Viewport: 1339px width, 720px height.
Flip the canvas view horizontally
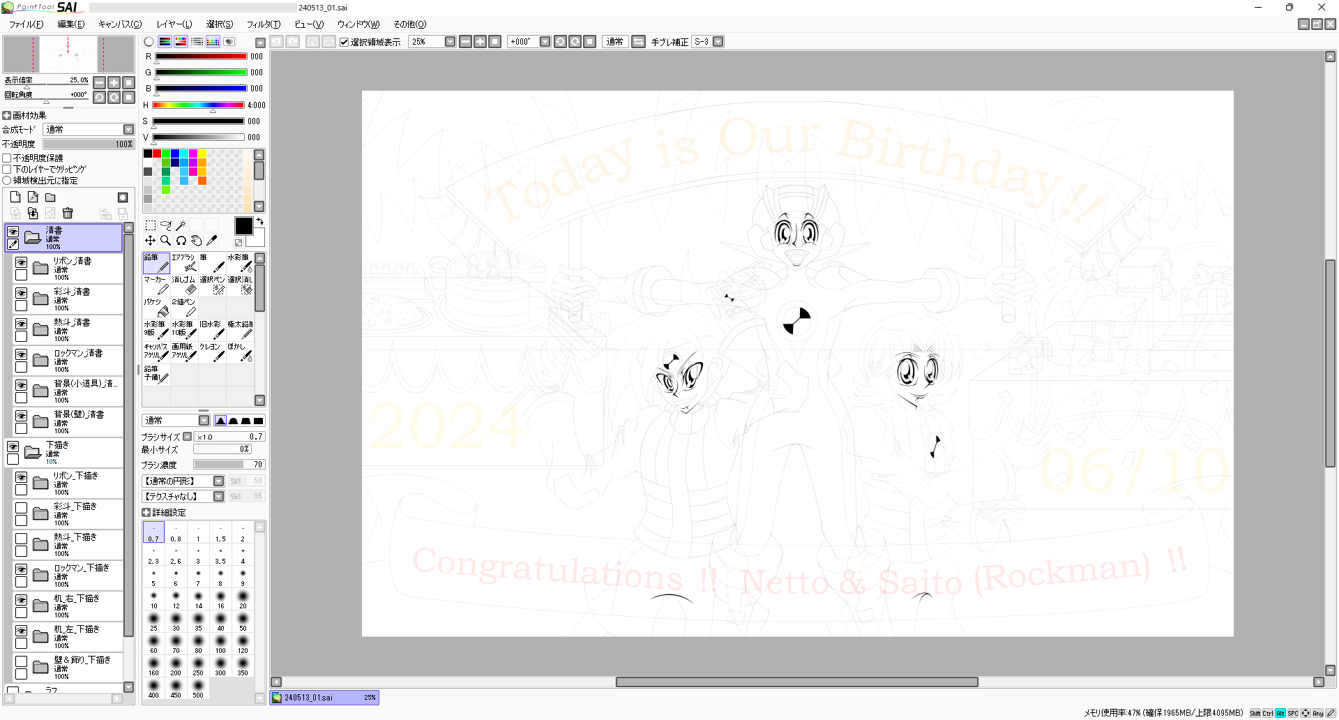click(639, 42)
